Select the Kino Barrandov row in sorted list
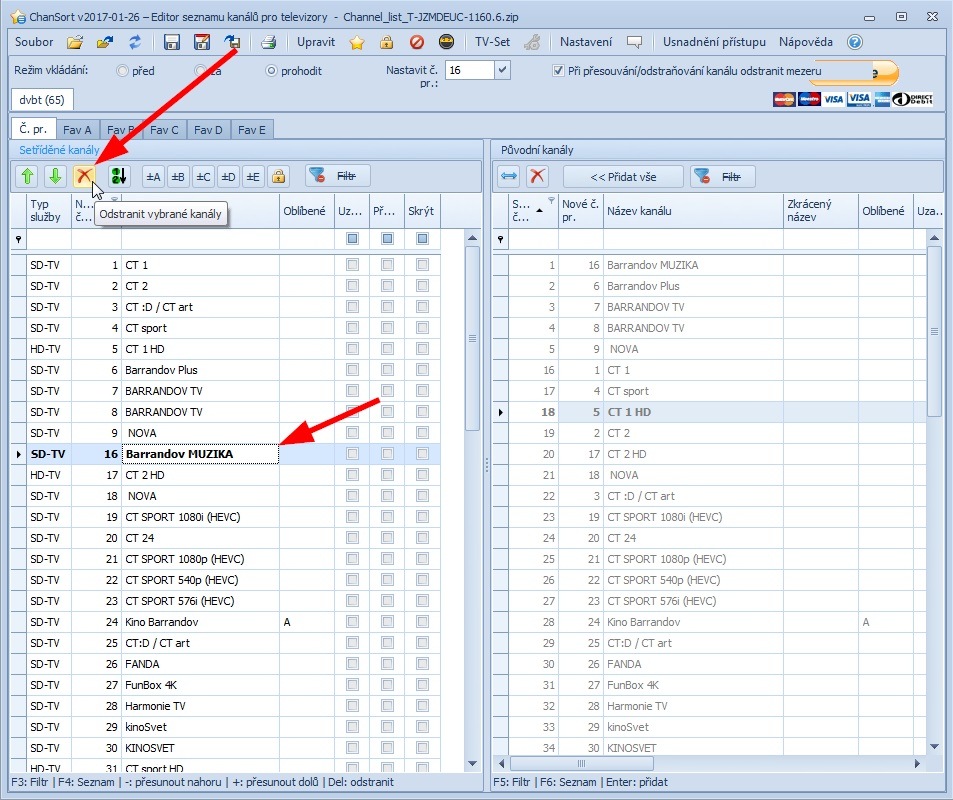 click(225, 622)
